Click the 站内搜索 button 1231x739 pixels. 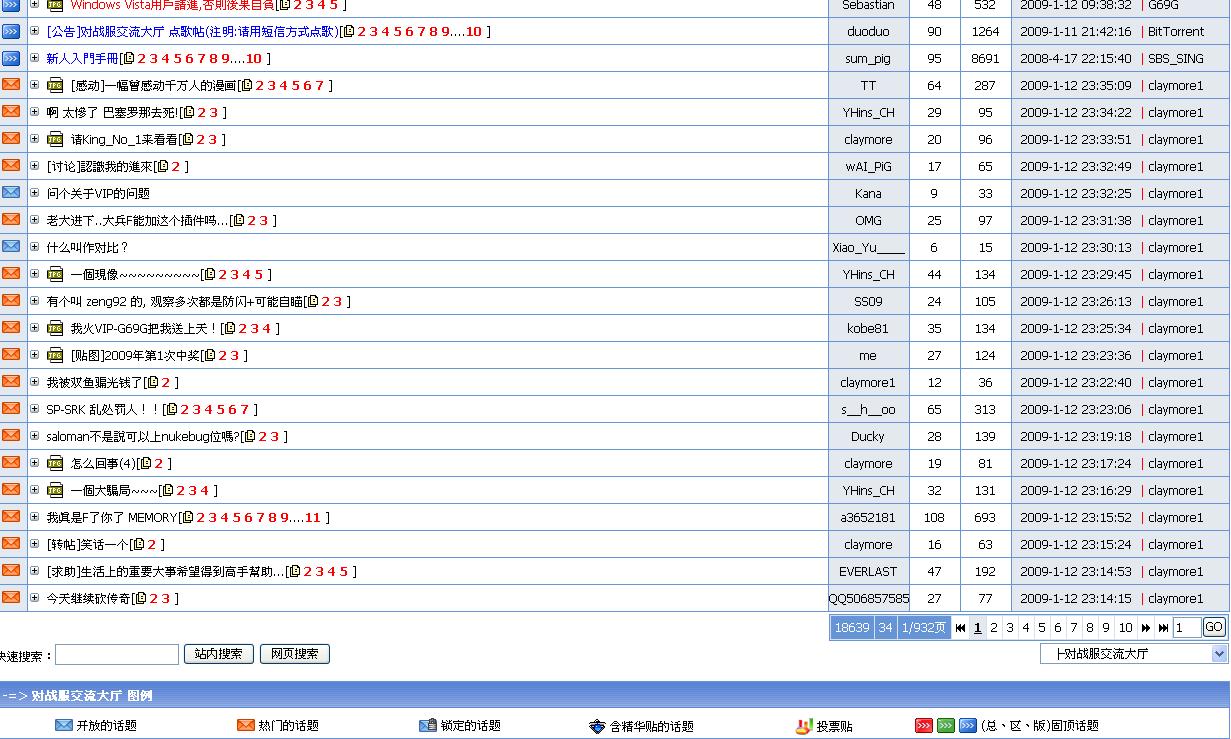tap(218, 654)
